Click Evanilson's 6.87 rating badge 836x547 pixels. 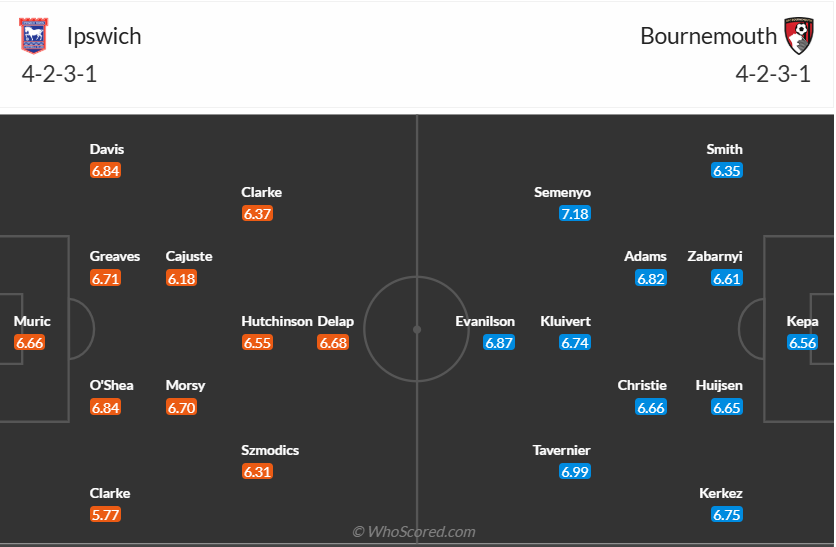(499, 343)
